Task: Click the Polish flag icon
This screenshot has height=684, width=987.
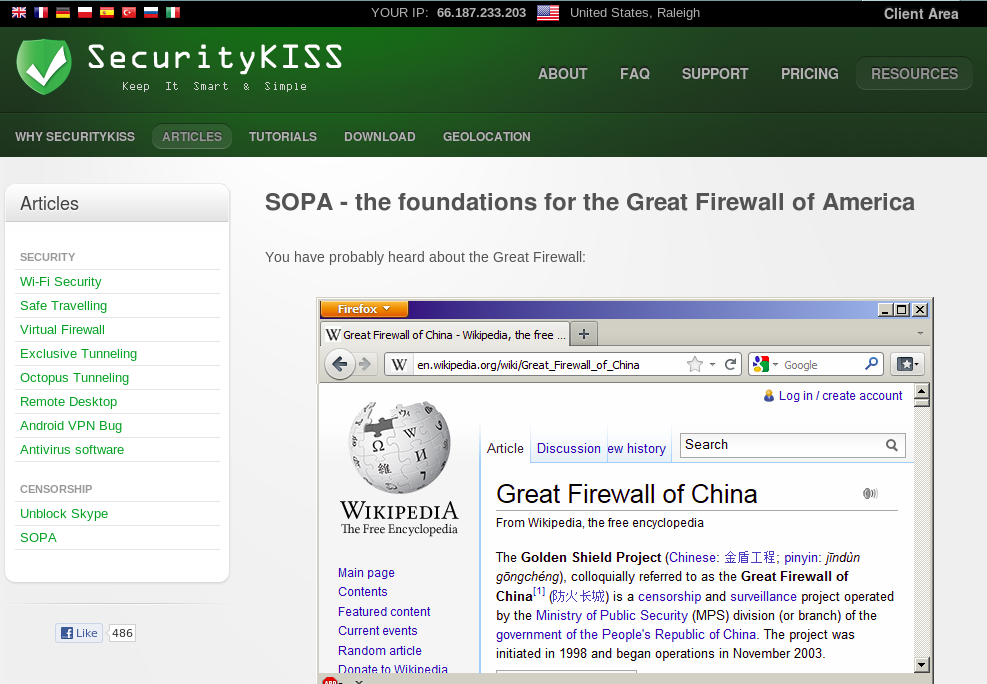Action: click(85, 13)
